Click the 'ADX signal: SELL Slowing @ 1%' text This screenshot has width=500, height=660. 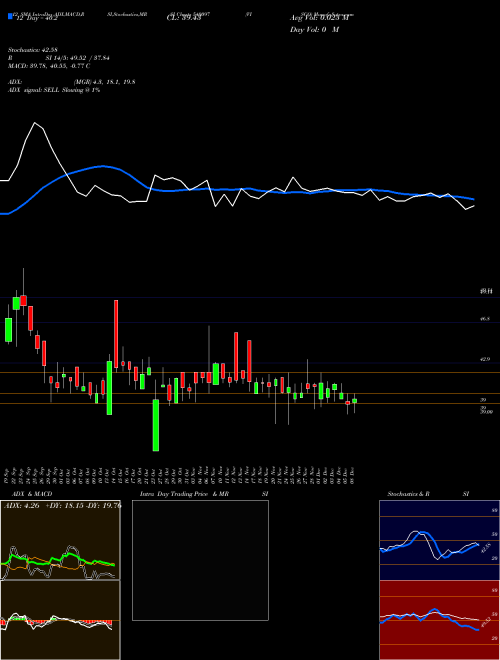(x=54, y=90)
